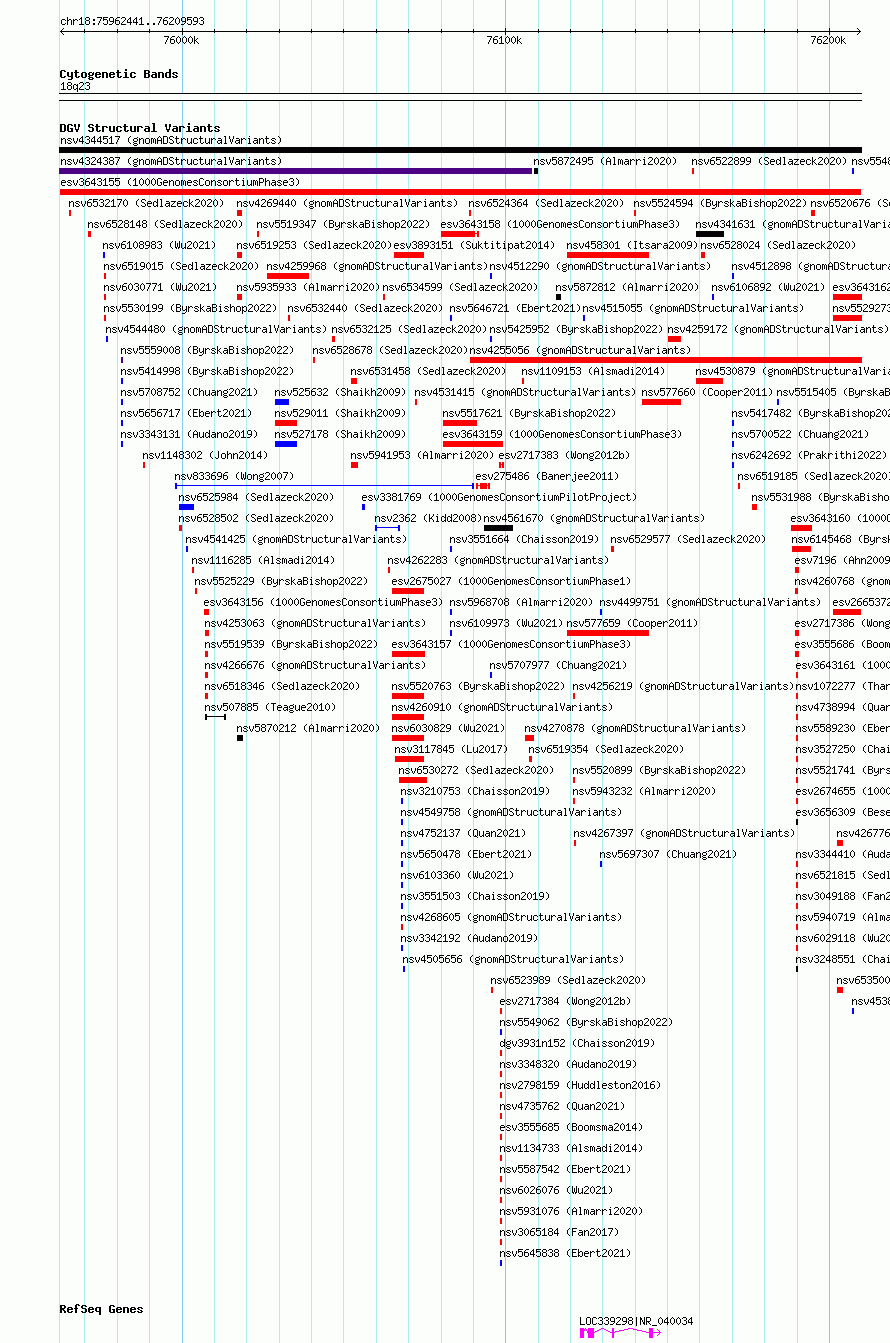
Task: Click variant nsv4269440 (gnomADStructuralVariants)
Action: pos(347,203)
